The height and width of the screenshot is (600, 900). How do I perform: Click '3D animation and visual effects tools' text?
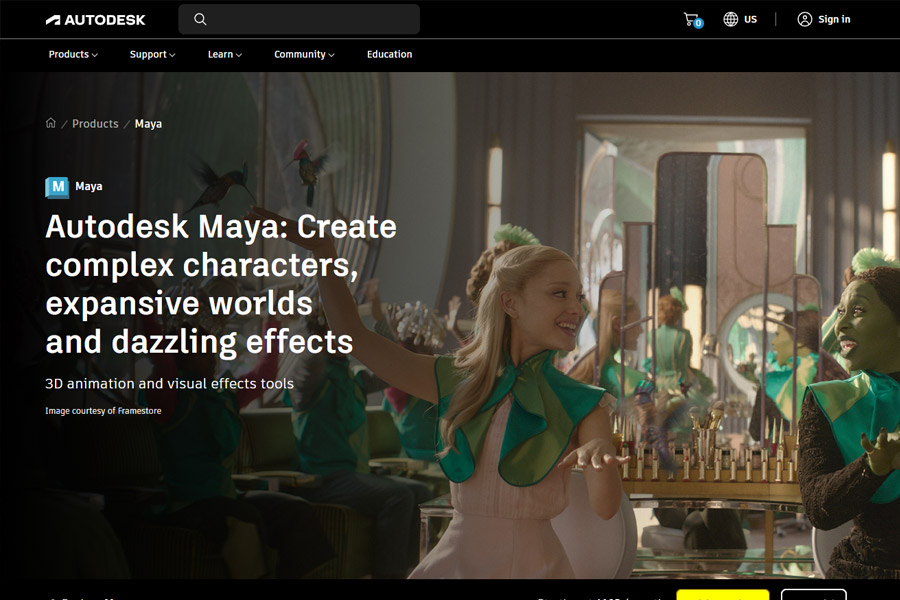point(169,384)
